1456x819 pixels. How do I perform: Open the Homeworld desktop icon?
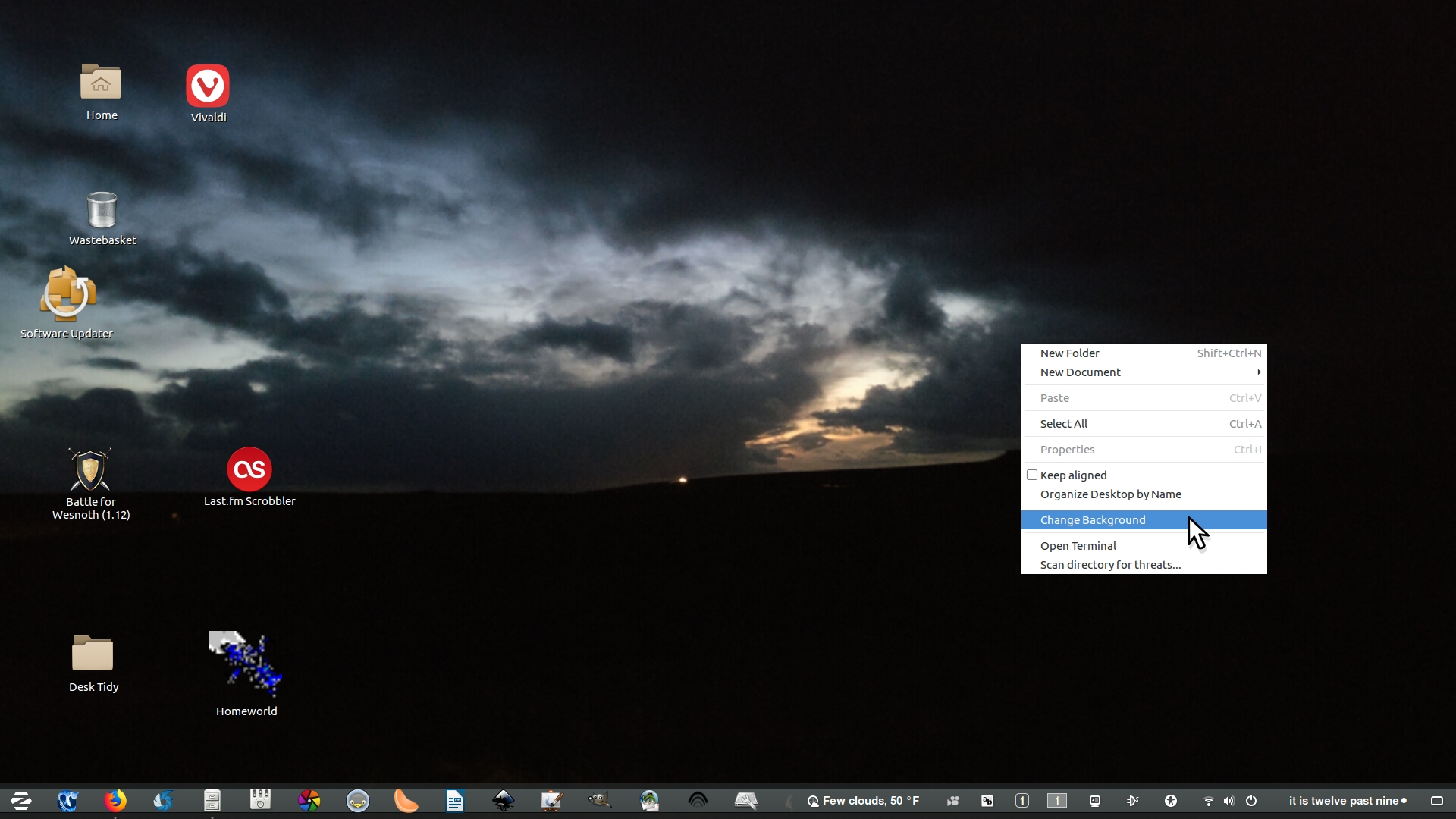pyautogui.click(x=246, y=664)
